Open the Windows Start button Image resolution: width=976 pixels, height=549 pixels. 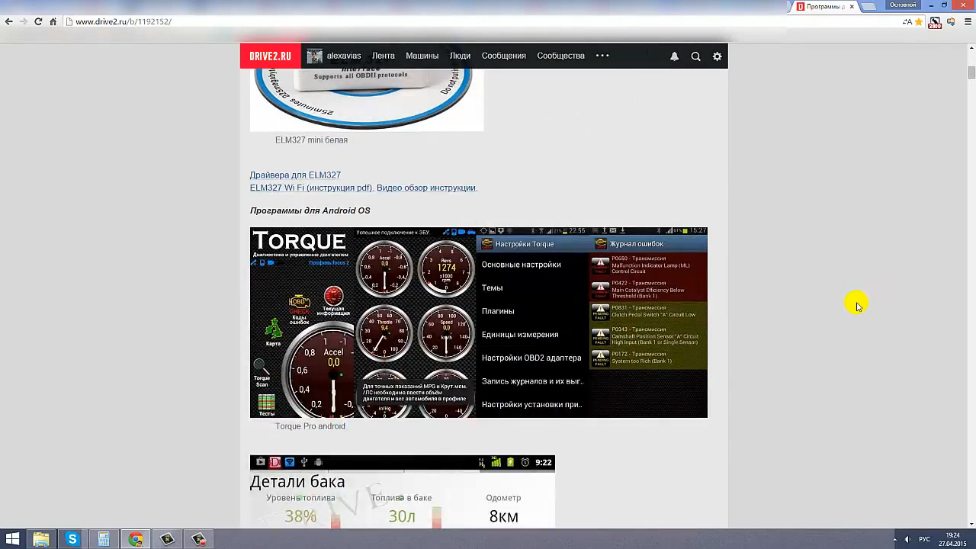coord(12,539)
